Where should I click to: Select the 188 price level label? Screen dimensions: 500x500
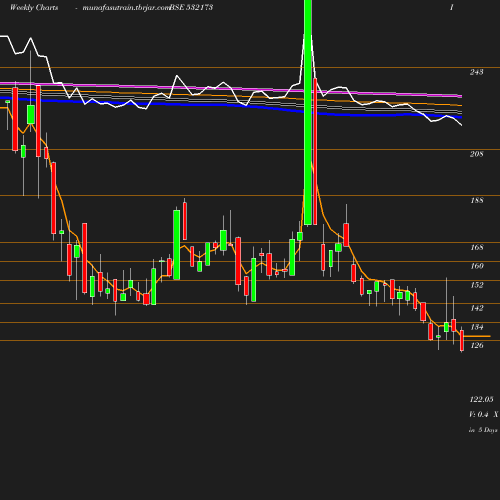[476, 200]
